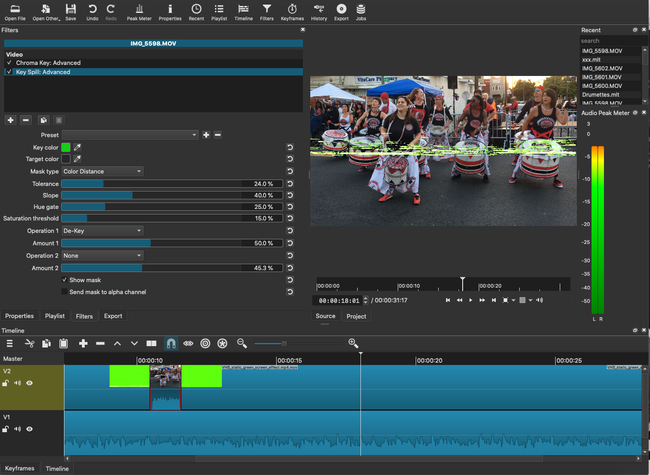The width and height of the screenshot is (650, 475).
Task: Click the add filter plus button
Action: [x=10, y=120]
